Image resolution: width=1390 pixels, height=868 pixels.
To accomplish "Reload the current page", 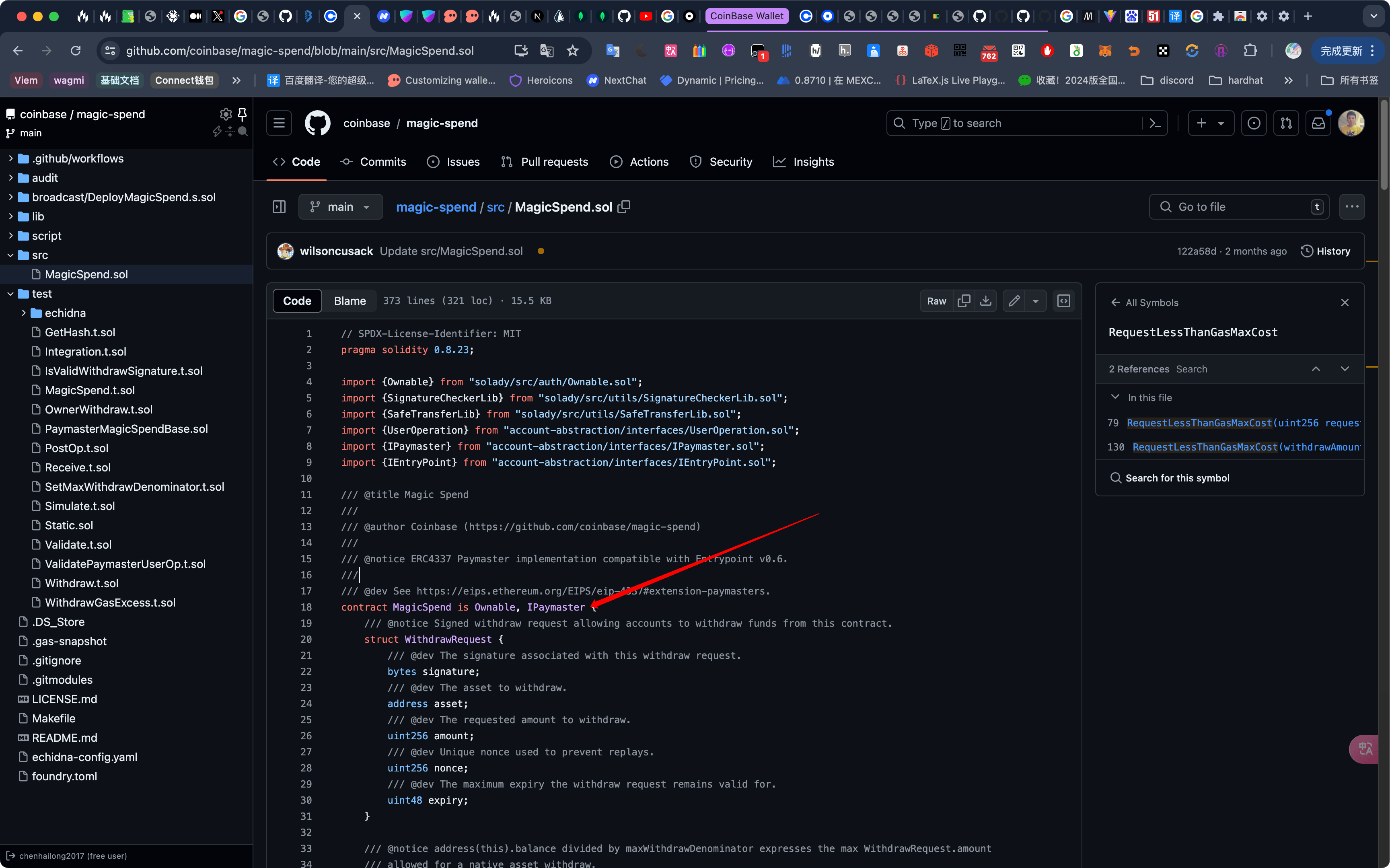I will pyautogui.click(x=75, y=51).
